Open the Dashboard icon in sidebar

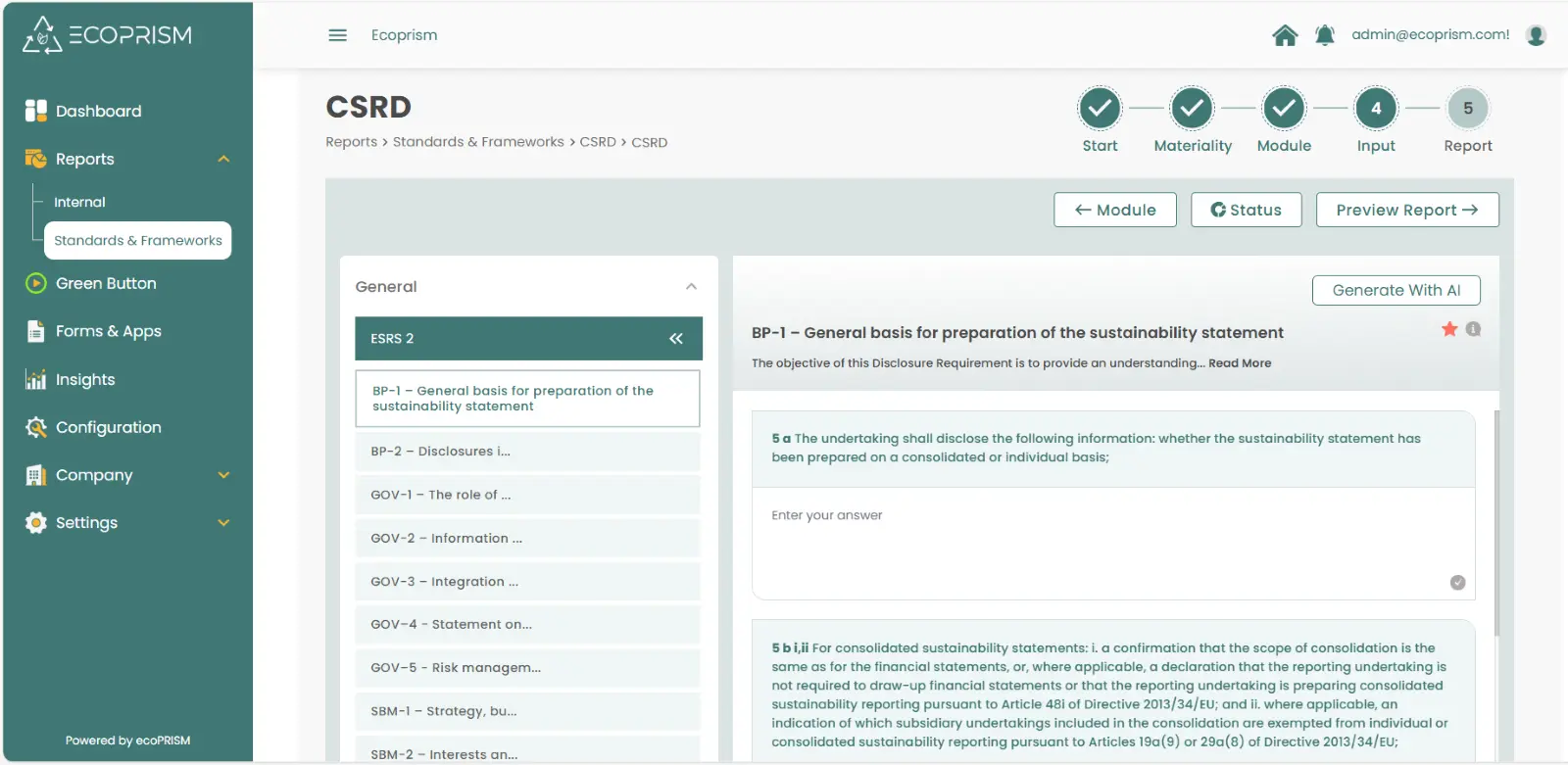pos(36,111)
